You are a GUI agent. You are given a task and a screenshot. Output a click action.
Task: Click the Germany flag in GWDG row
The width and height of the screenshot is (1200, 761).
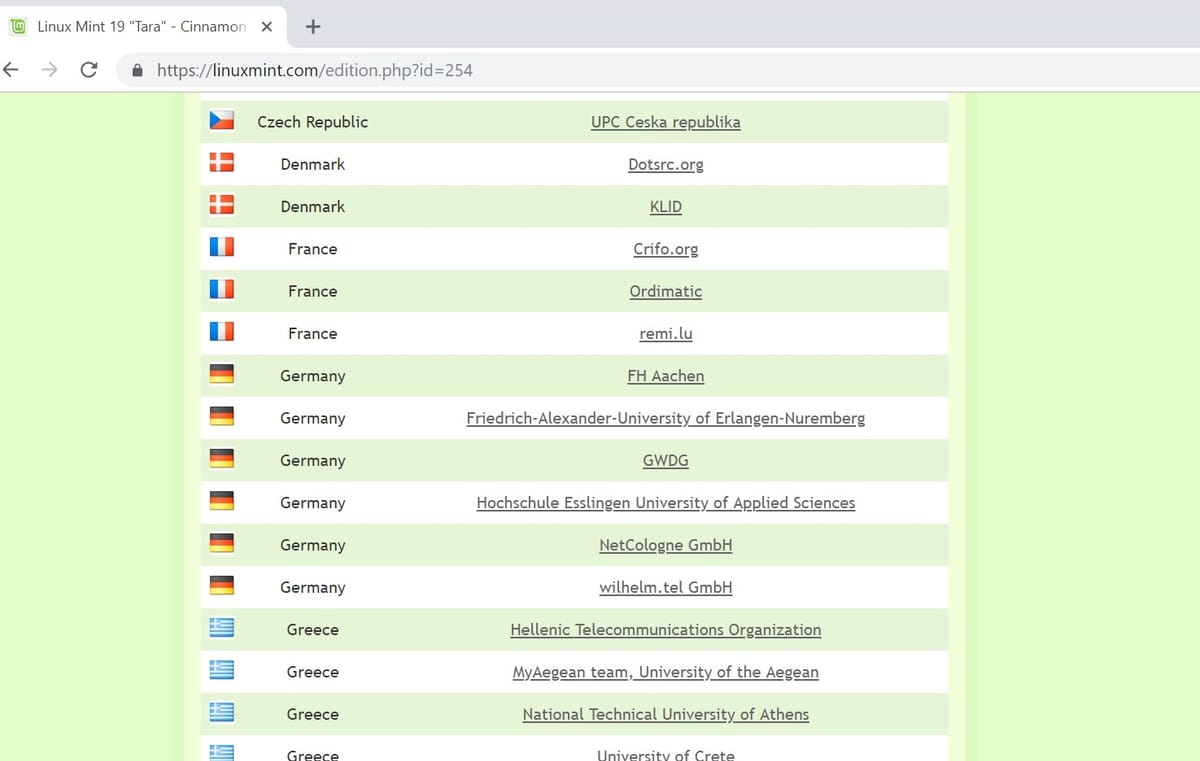(221, 459)
